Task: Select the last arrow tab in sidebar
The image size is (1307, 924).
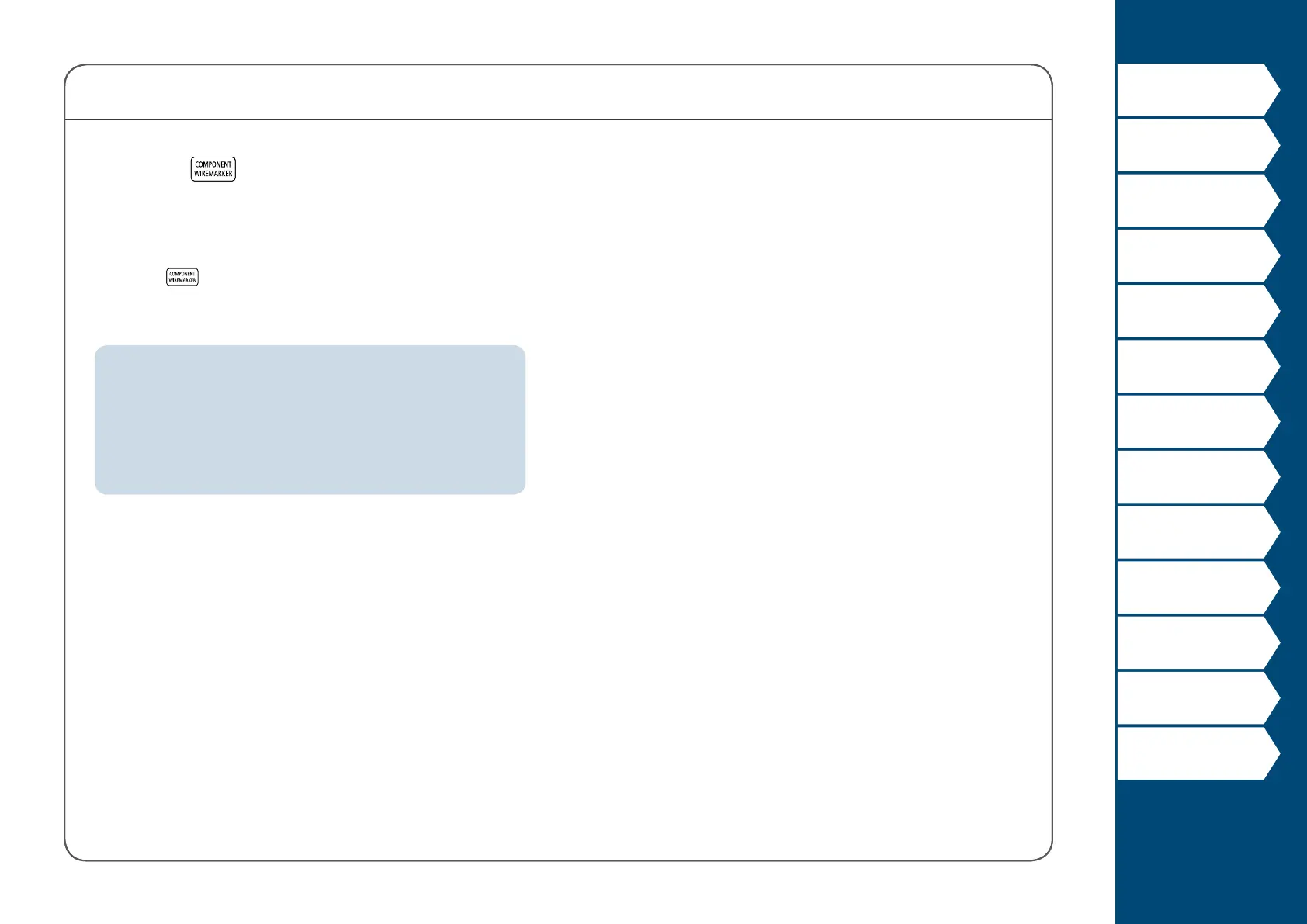Action: pos(1198,753)
